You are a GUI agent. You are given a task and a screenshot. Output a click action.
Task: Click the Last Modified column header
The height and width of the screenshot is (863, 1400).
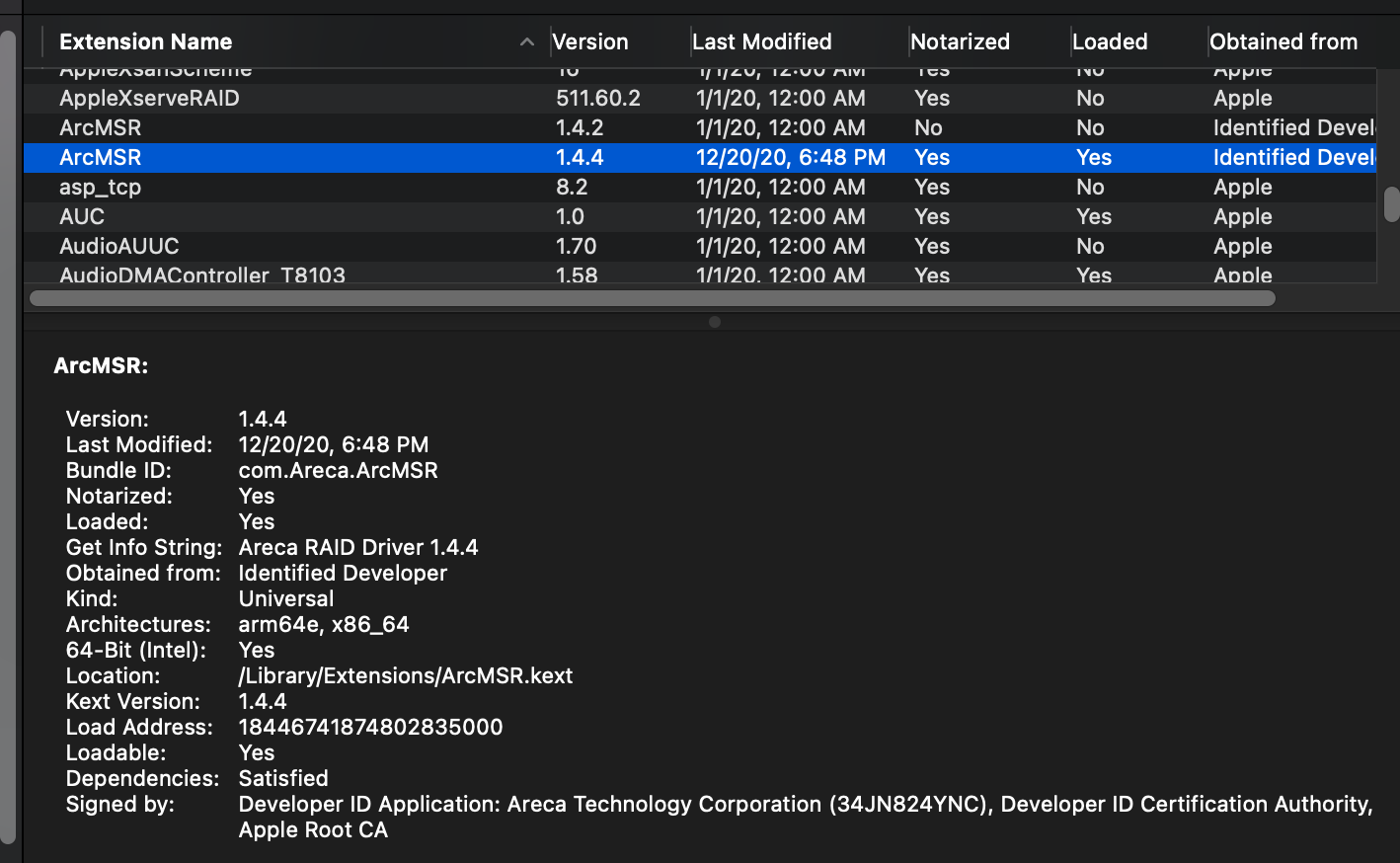[x=762, y=41]
